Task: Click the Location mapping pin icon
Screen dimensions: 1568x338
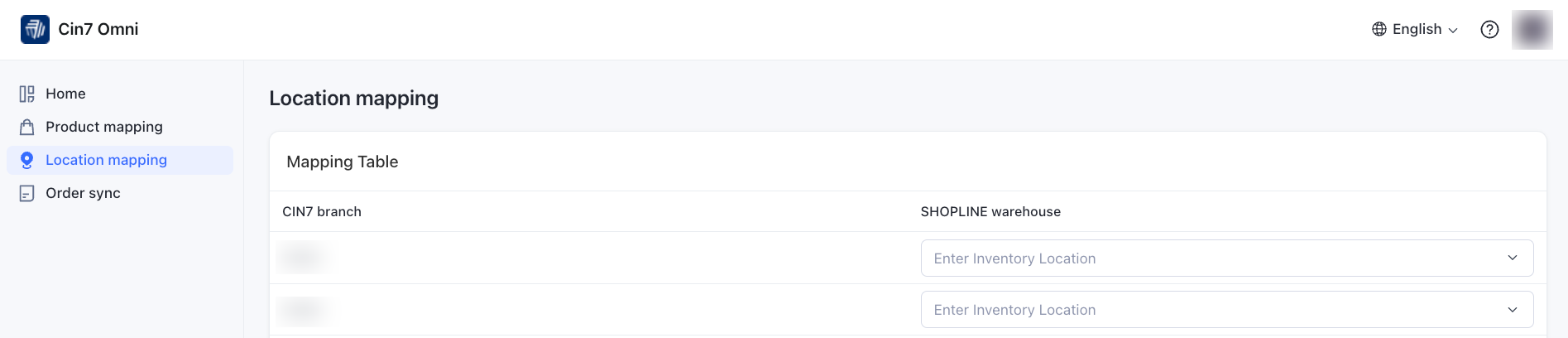Action: point(26,161)
